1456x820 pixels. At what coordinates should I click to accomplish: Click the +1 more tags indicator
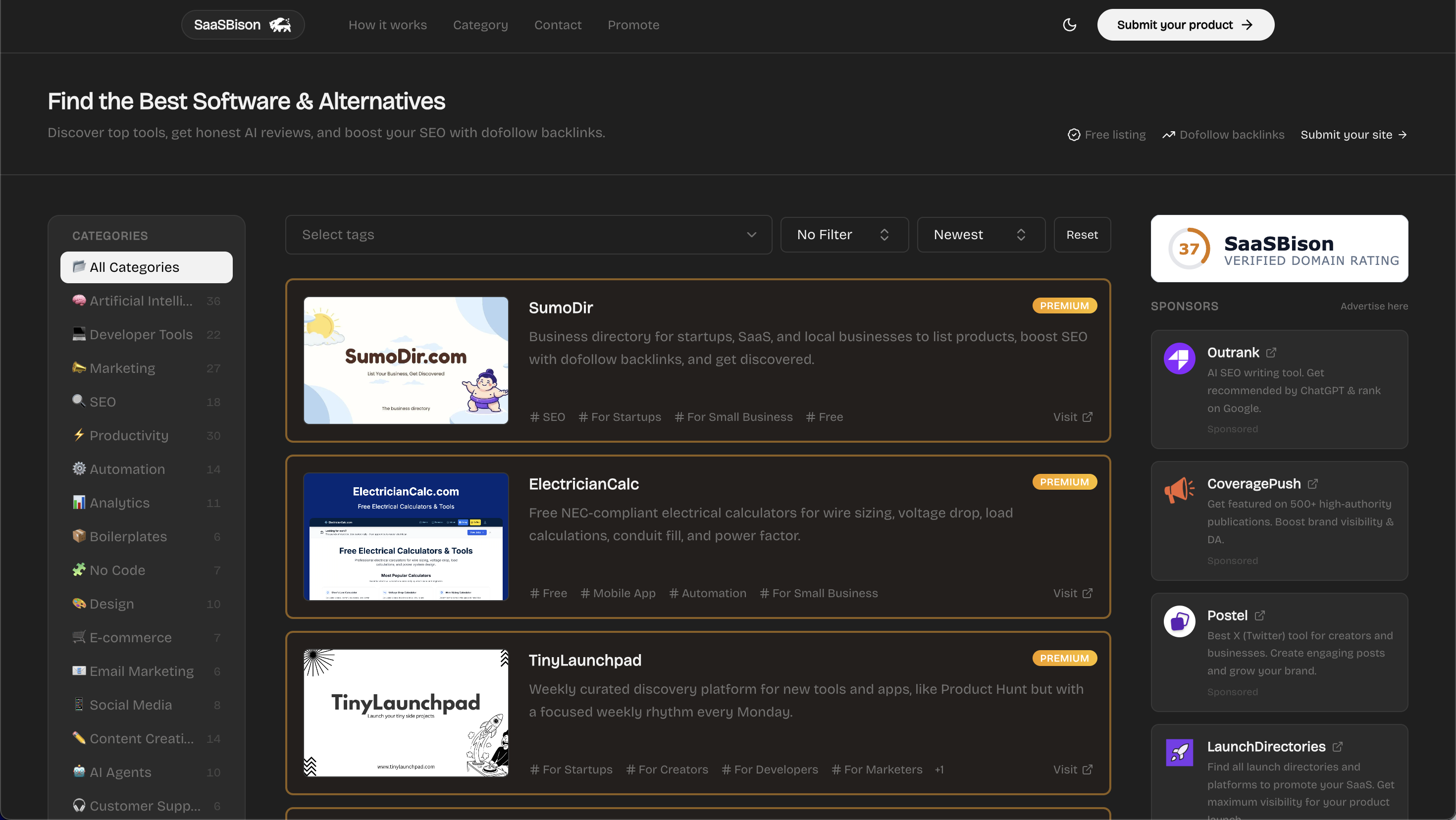coord(939,769)
